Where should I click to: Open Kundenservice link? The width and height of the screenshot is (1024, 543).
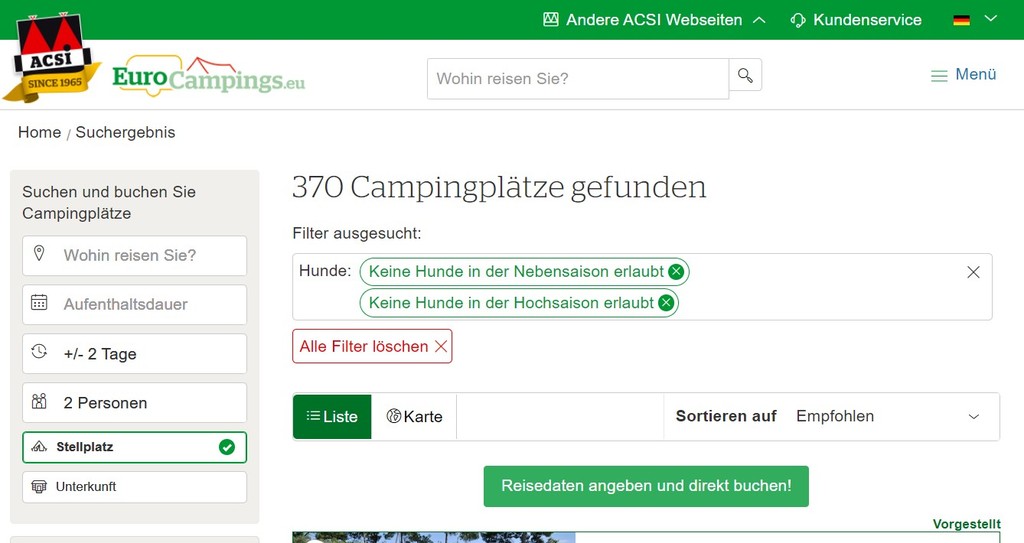(x=856, y=20)
